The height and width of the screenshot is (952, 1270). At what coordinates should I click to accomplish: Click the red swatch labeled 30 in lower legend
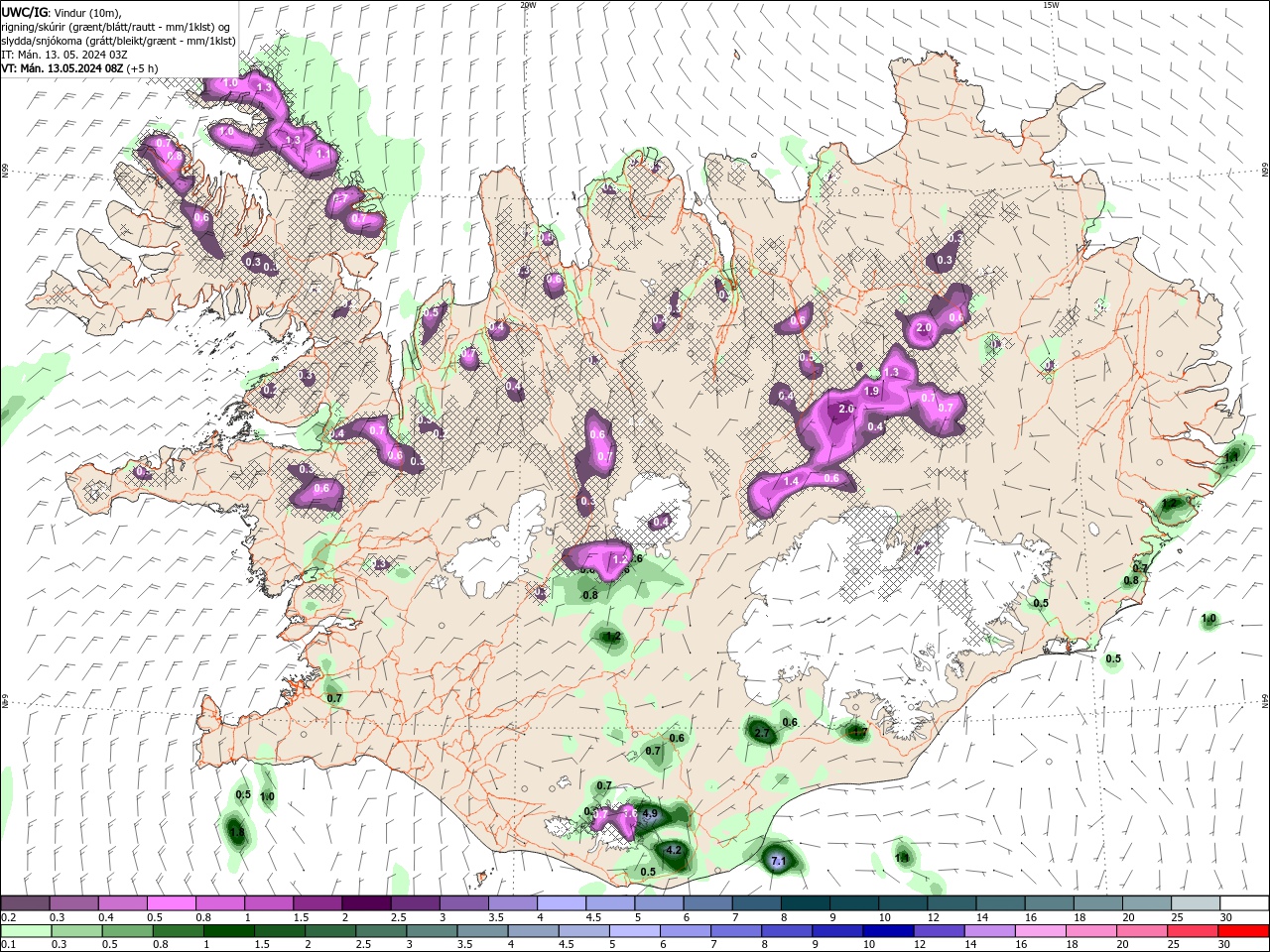[x=1242, y=931]
